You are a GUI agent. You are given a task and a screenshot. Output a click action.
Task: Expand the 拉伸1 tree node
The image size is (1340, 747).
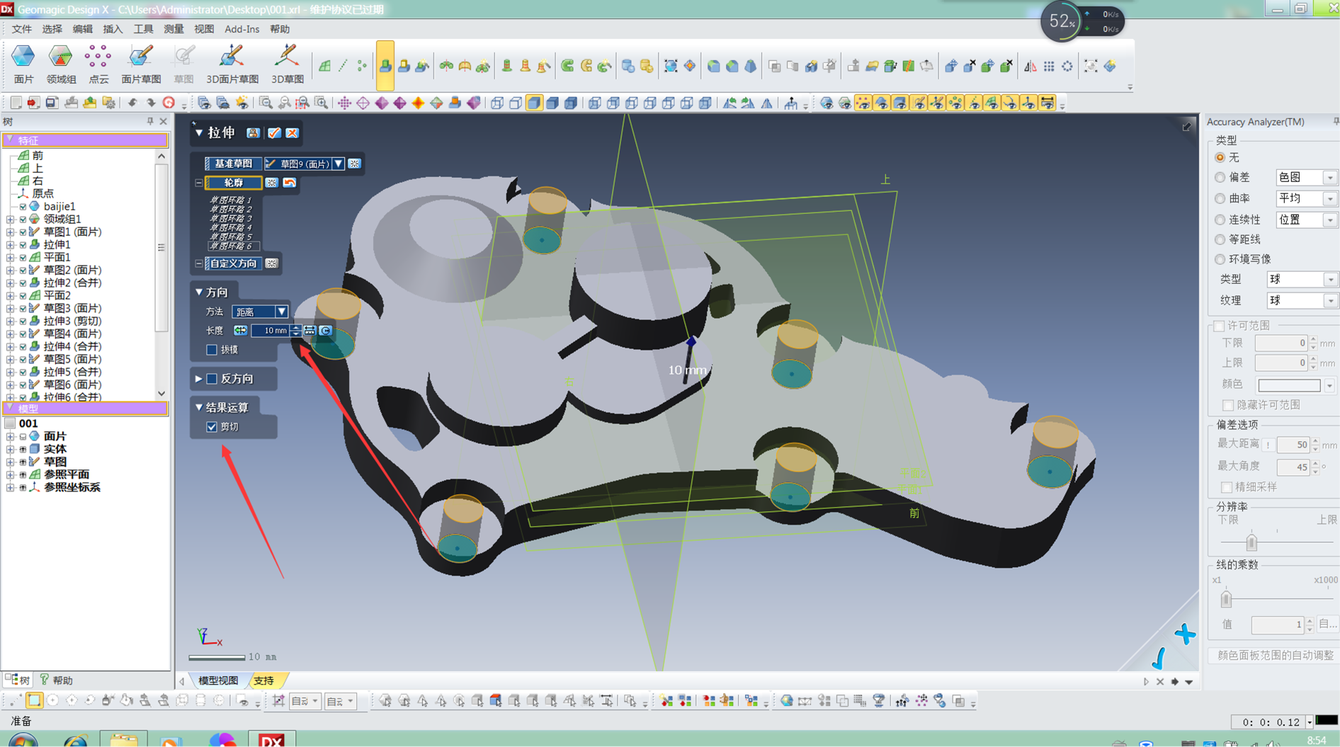pyautogui.click(x=11, y=245)
